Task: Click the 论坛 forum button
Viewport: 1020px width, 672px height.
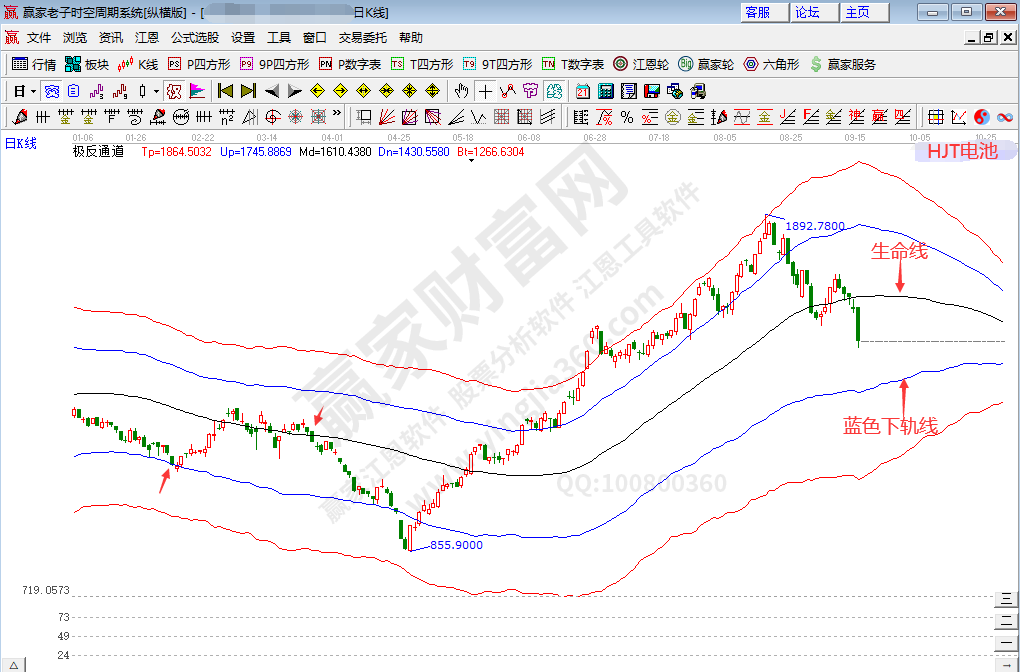Action: [x=807, y=12]
